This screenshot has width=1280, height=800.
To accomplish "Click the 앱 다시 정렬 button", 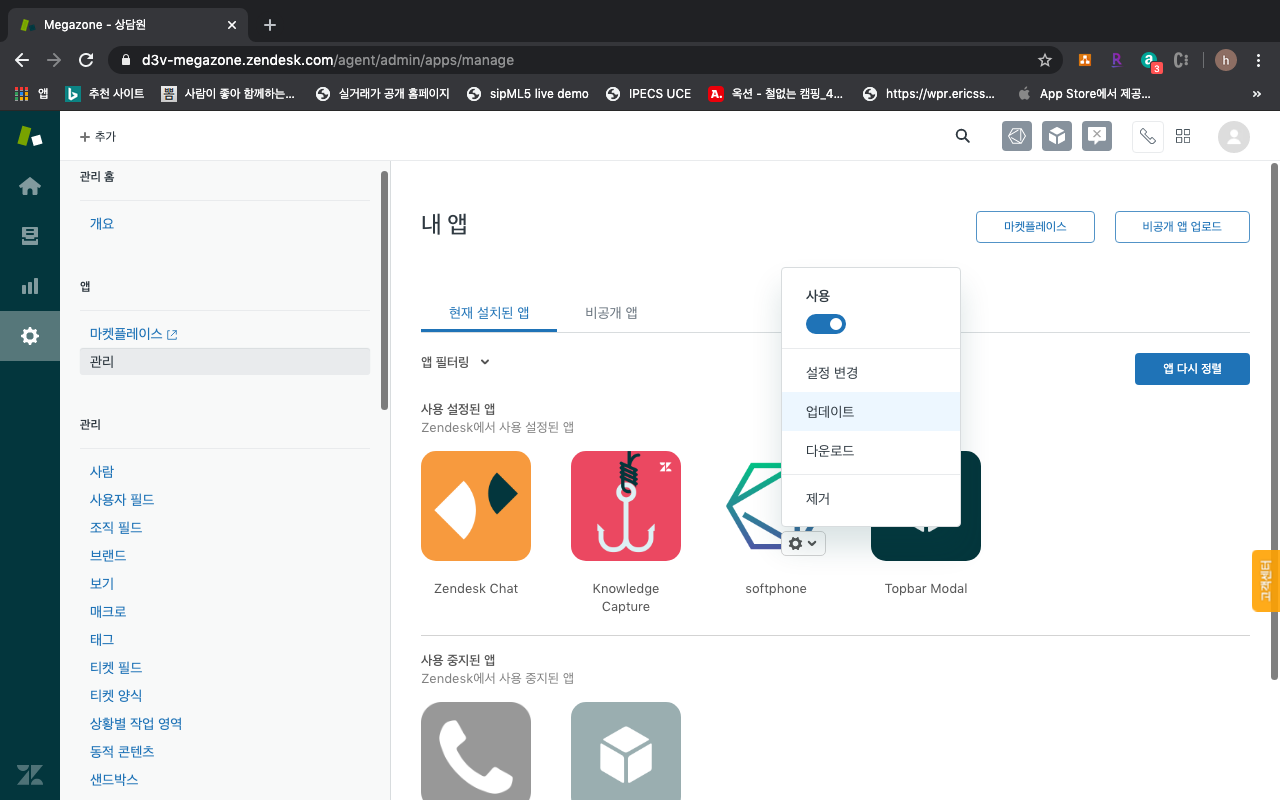I will (x=1192, y=368).
